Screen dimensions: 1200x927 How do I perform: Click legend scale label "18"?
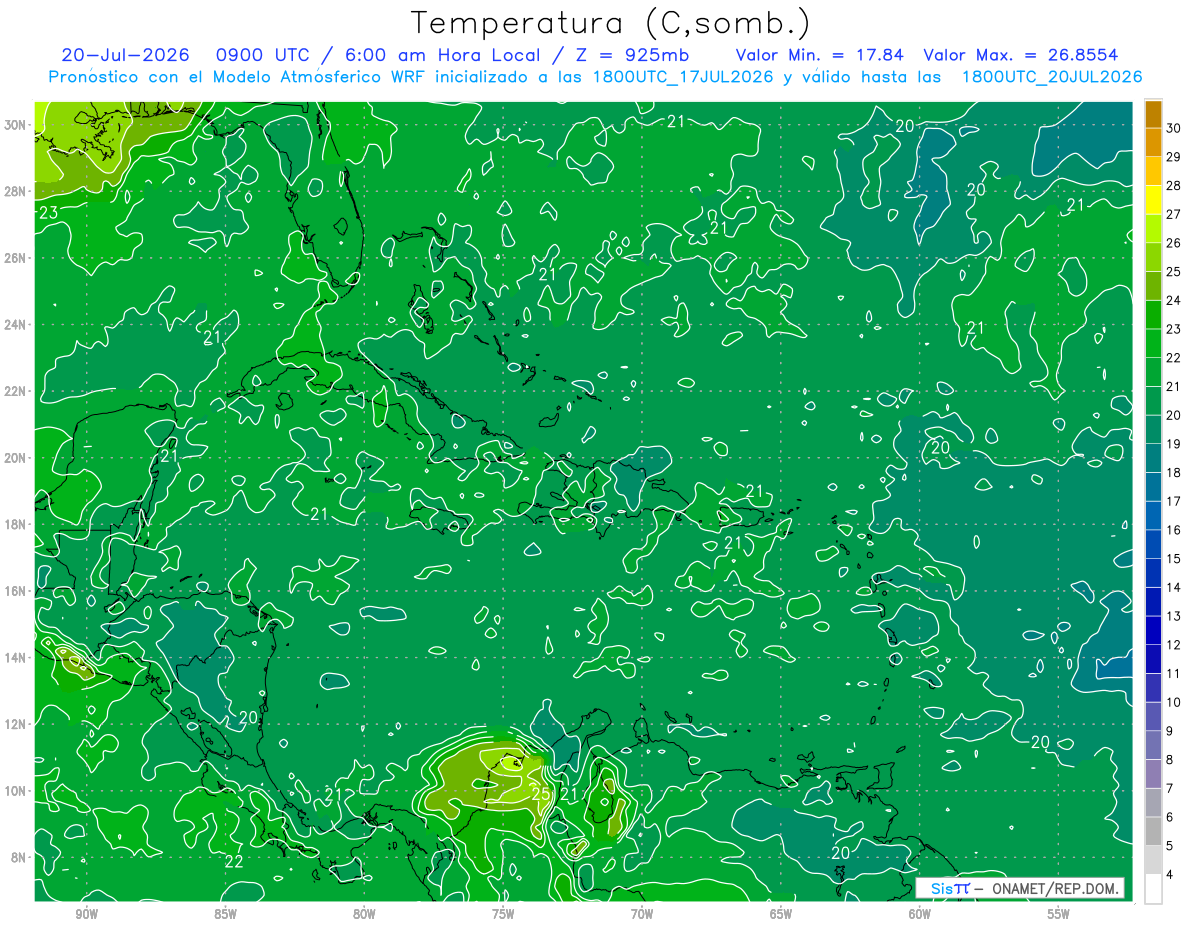(1174, 473)
